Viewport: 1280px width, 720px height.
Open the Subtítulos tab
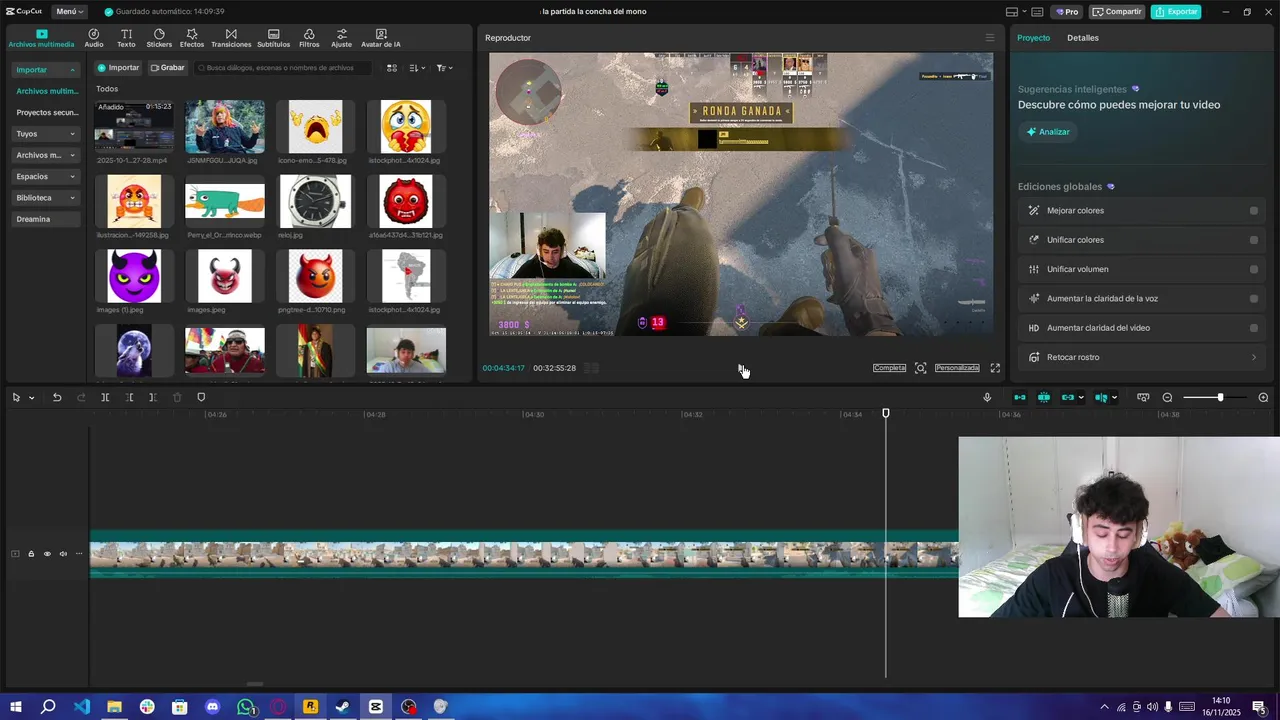[x=273, y=38]
